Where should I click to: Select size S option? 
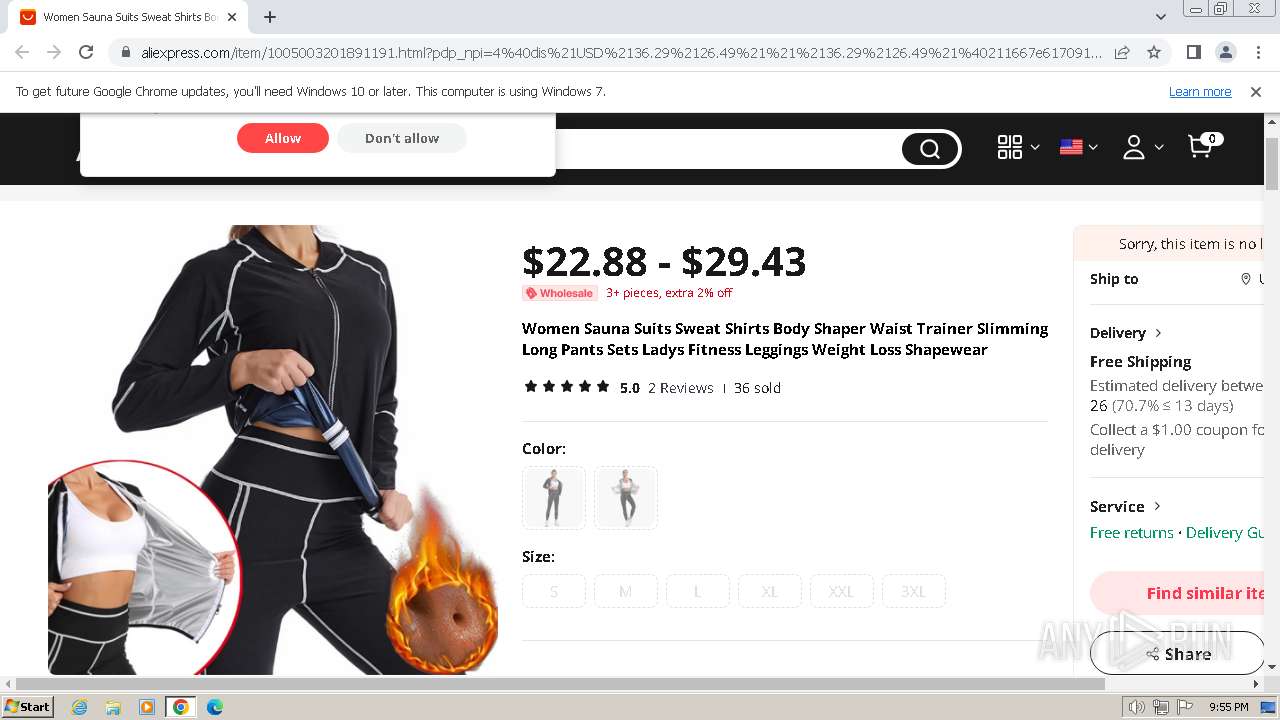pyautogui.click(x=554, y=591)
